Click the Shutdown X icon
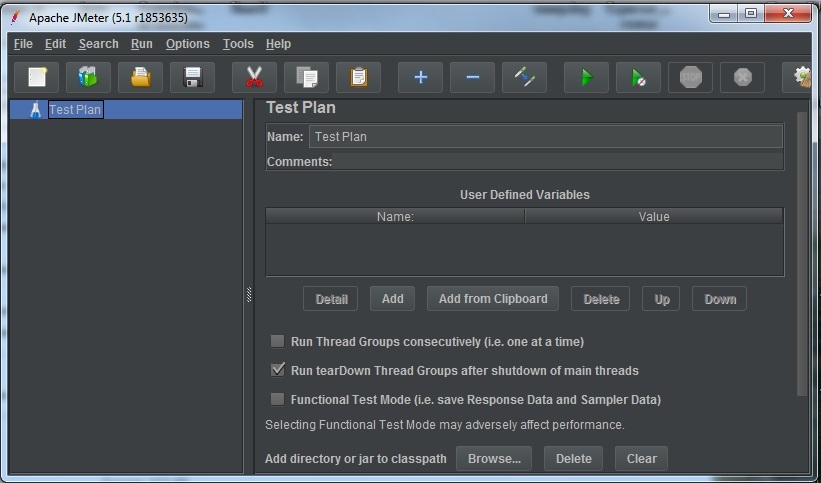 [742, 78]
